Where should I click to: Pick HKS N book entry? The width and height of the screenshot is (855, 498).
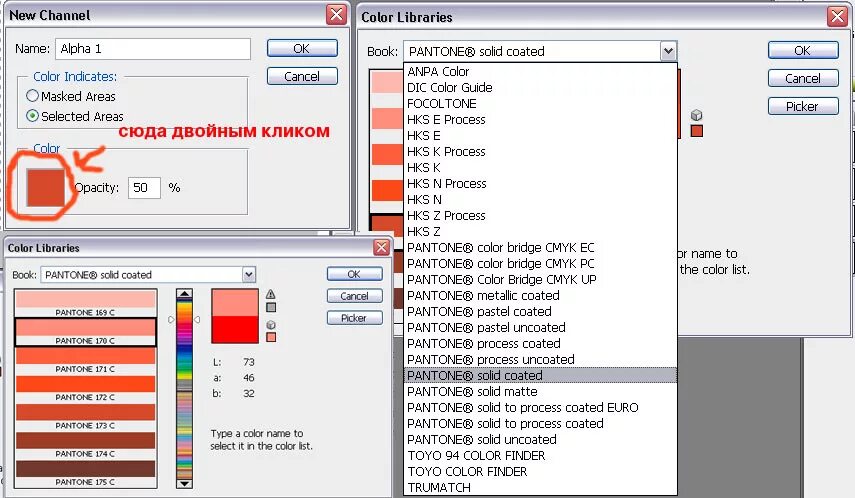[540, 200]
